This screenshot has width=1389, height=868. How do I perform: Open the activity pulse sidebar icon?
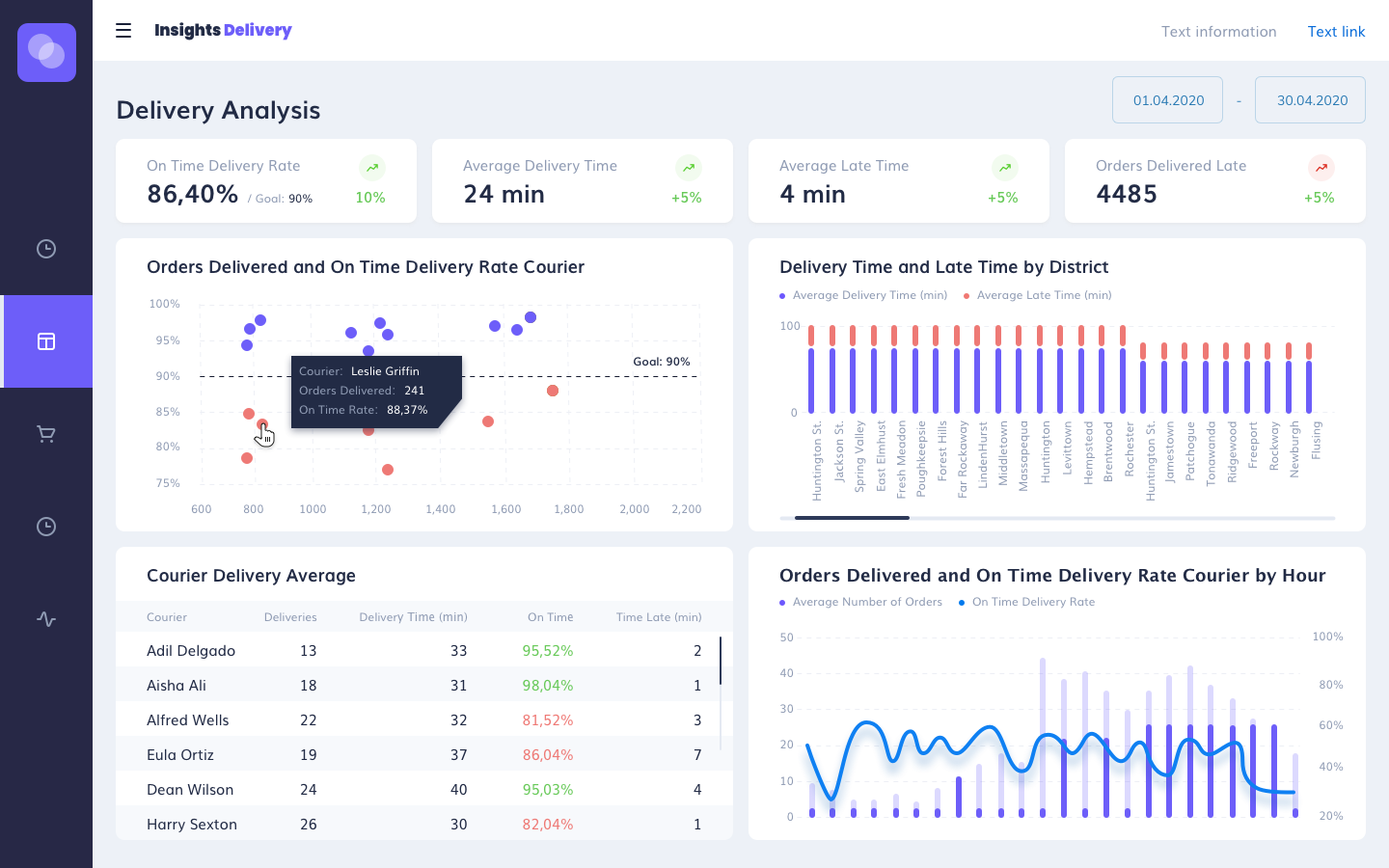click(46, 619)
